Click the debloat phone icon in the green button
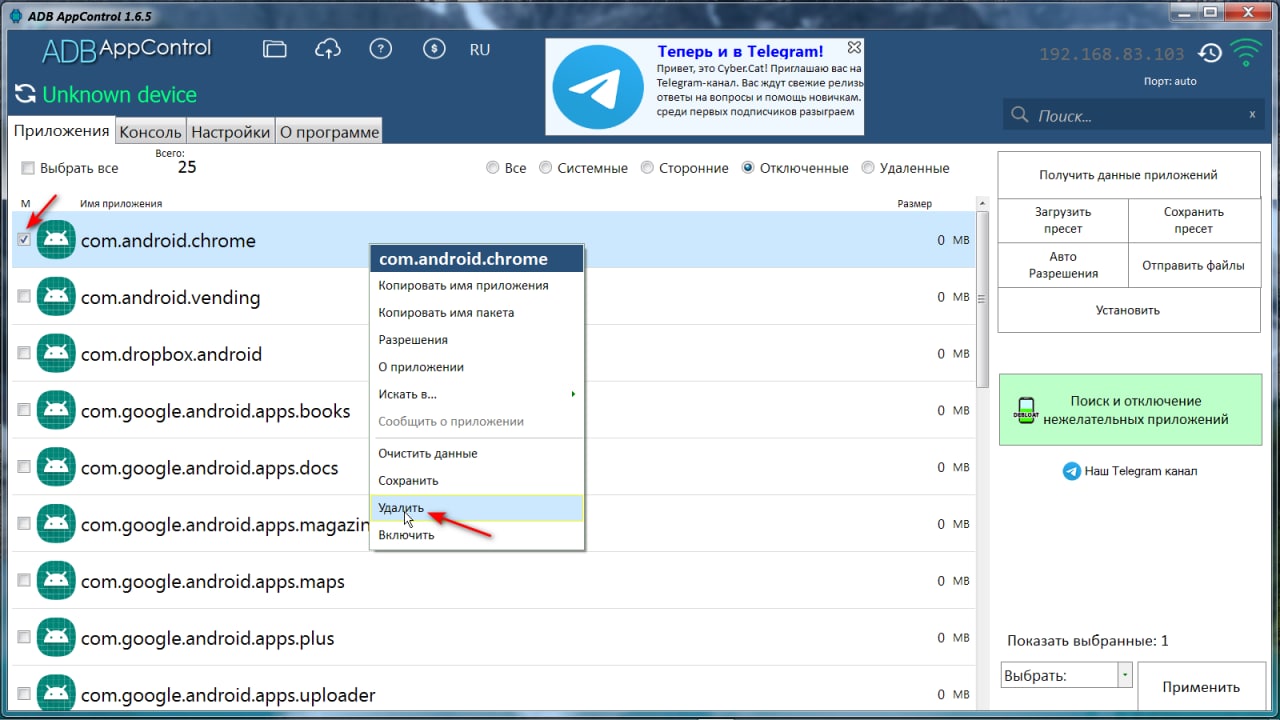Viewport: 1280px width, 720px height. [x=1025, y=410]
